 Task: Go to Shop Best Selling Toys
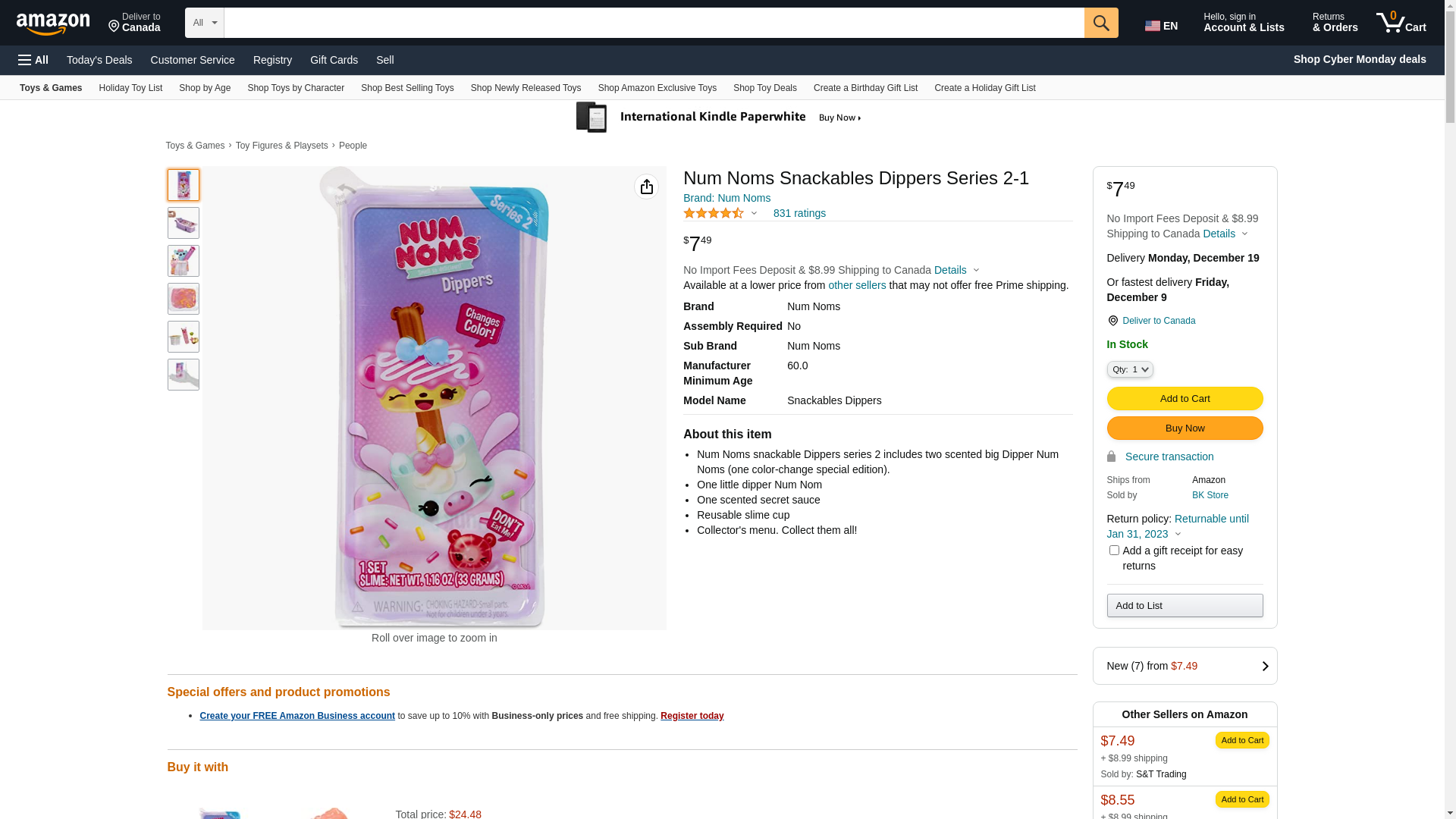407,88
